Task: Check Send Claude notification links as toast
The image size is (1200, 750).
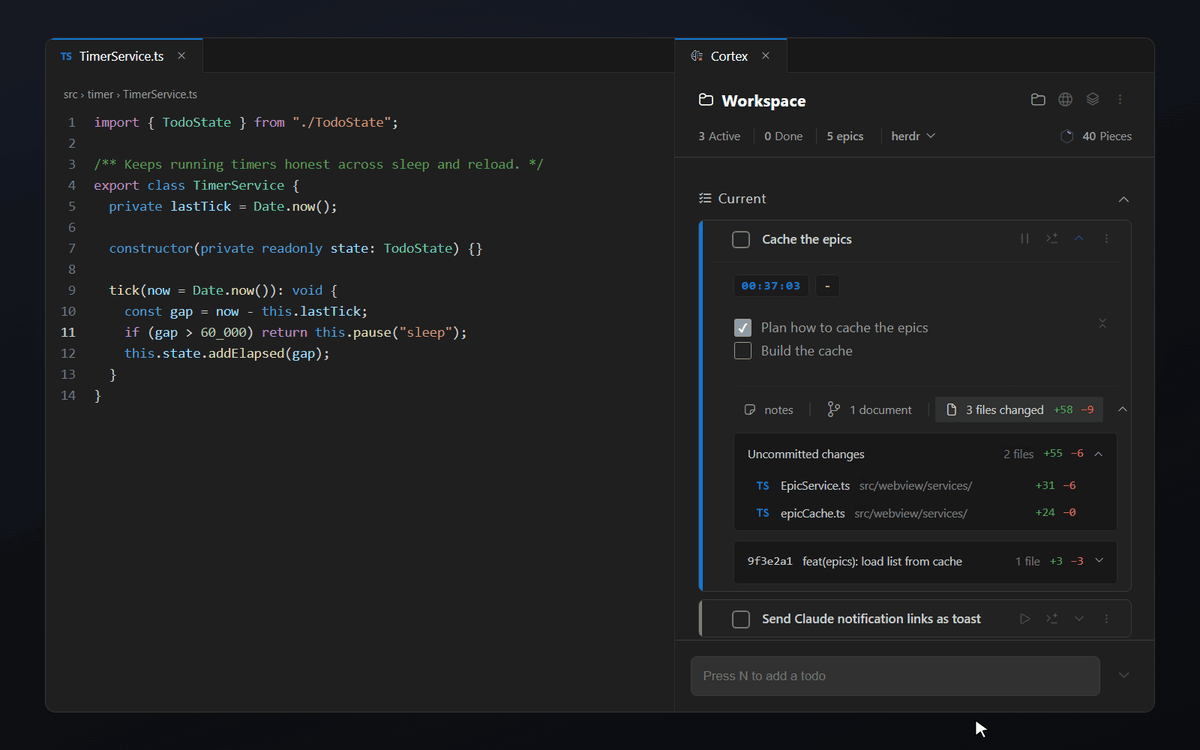Action: (x=741, y=619)
